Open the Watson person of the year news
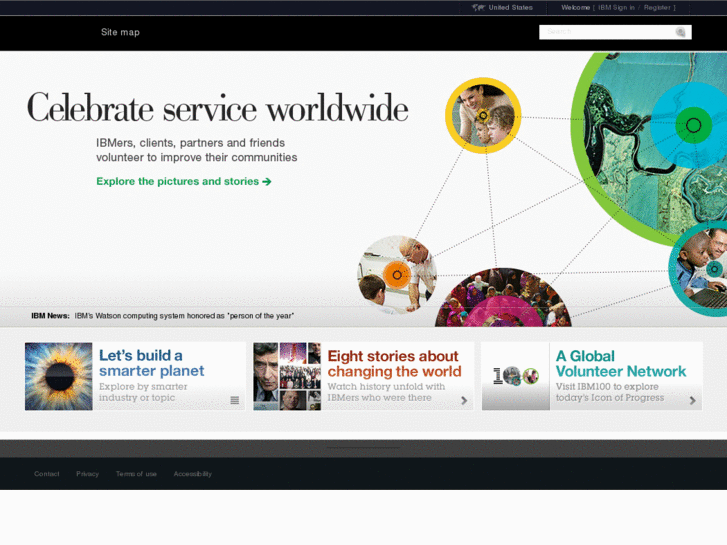This screenshot has height=545, width=727. tap(184, 316)
